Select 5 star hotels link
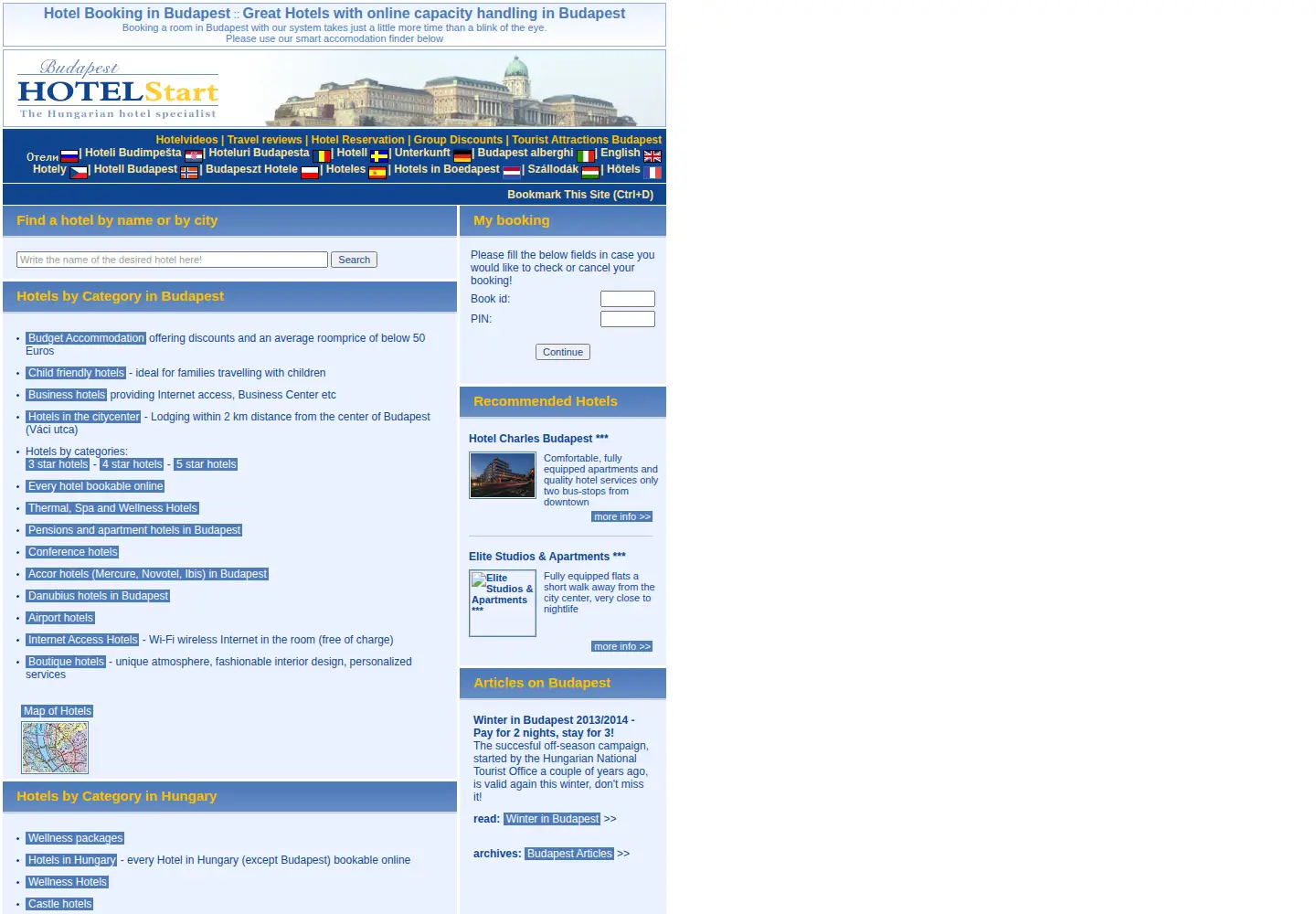 point(206,464)
